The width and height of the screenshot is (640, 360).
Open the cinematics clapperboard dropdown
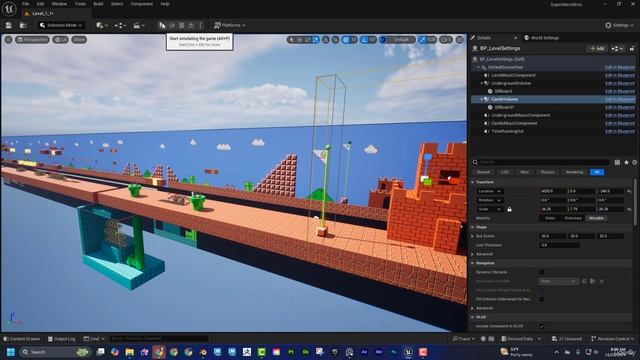coord(138,25)
